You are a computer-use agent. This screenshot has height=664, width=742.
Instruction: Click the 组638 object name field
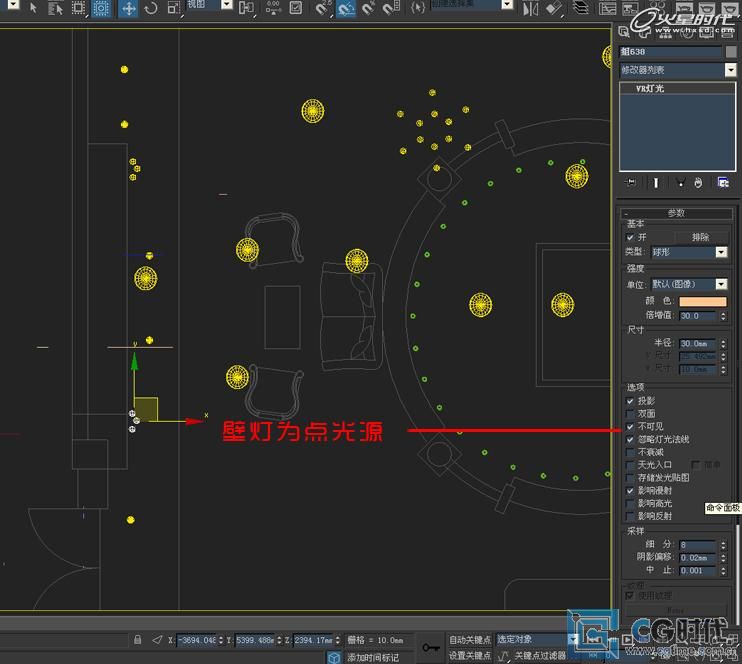point(671,52)
